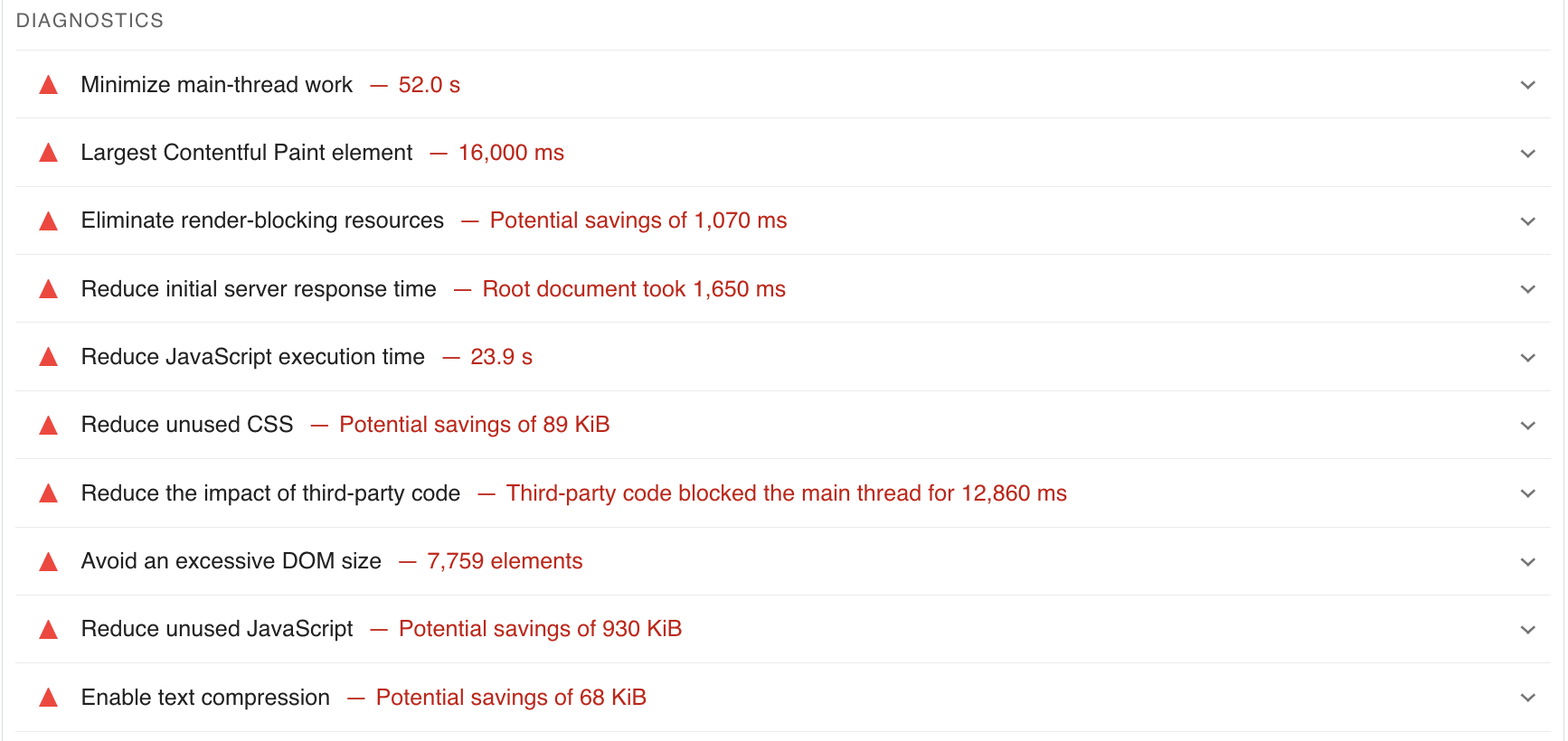Click the alert icon beside Reduce unused CSS
This screenshot has height=741, width=1568.
click(48, 425)
